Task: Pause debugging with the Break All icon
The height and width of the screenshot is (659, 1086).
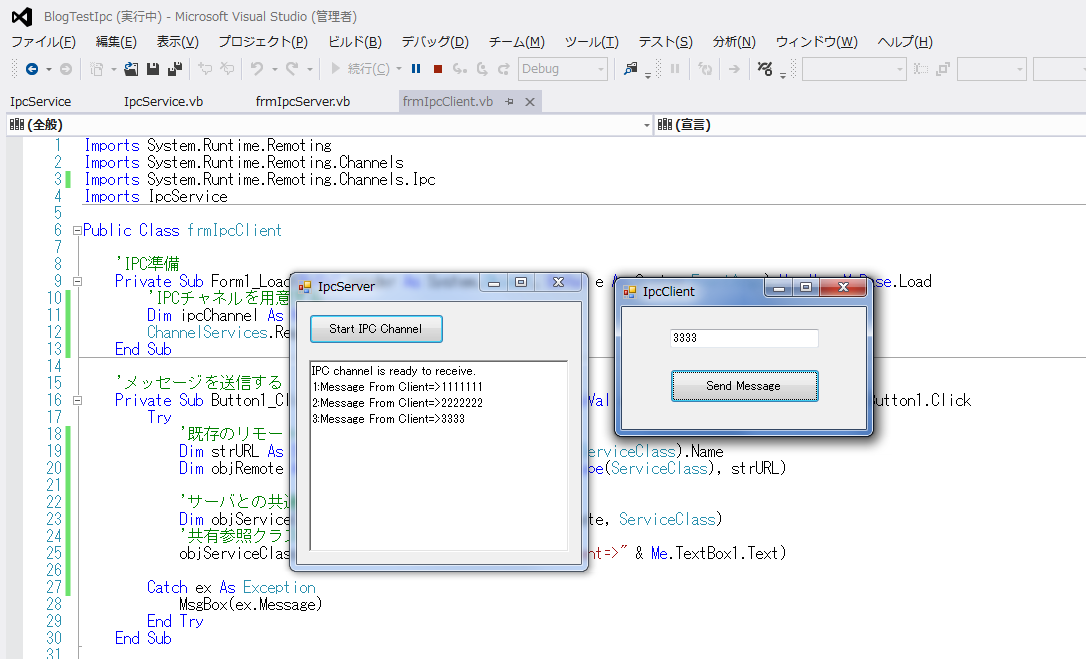Action: [416, 69]
